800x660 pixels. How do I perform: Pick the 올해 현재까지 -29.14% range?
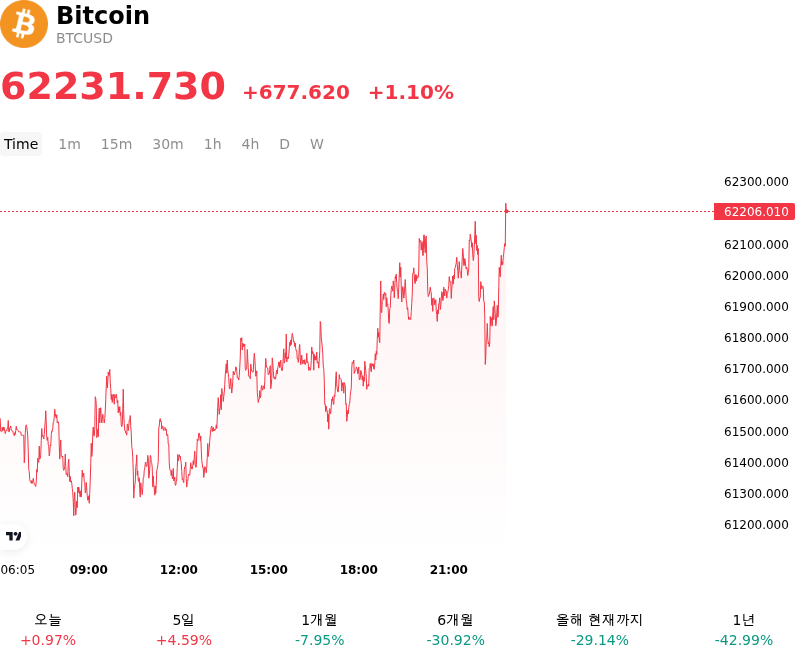pos(599,630)
